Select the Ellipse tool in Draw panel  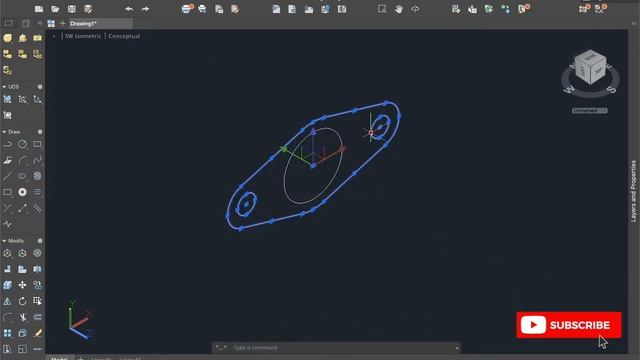point(22,176)
